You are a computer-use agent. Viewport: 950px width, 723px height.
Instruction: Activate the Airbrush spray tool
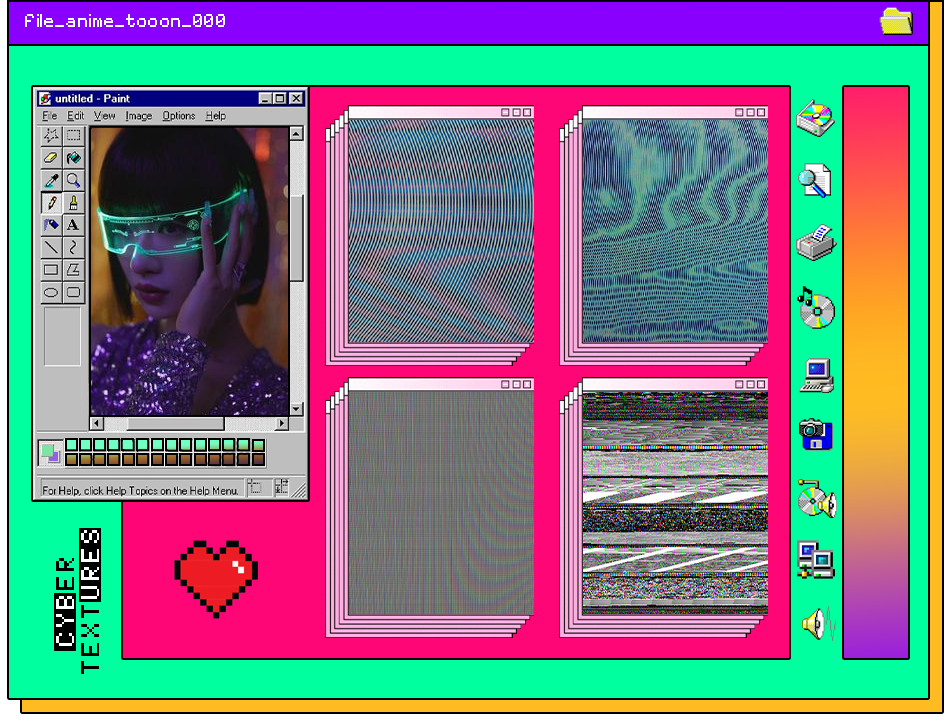pyautogui.click(x=51, y=225)
